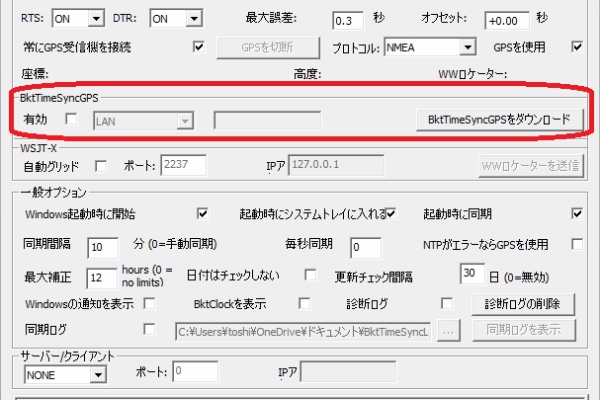Check 日付はチェックしない checkbox

click(310, 275)
